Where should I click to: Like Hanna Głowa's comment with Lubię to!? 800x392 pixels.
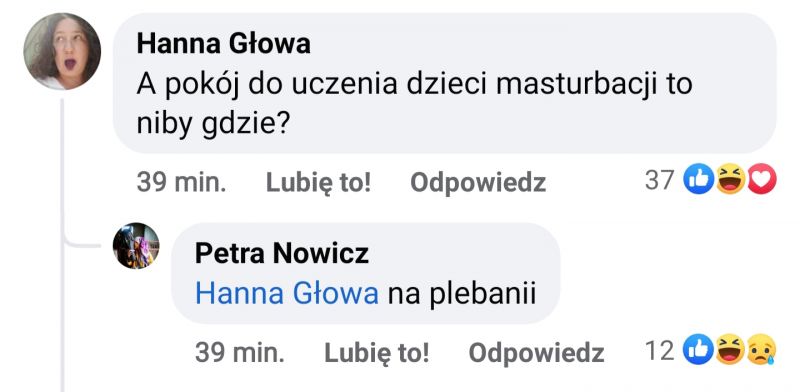click(318, 182)
